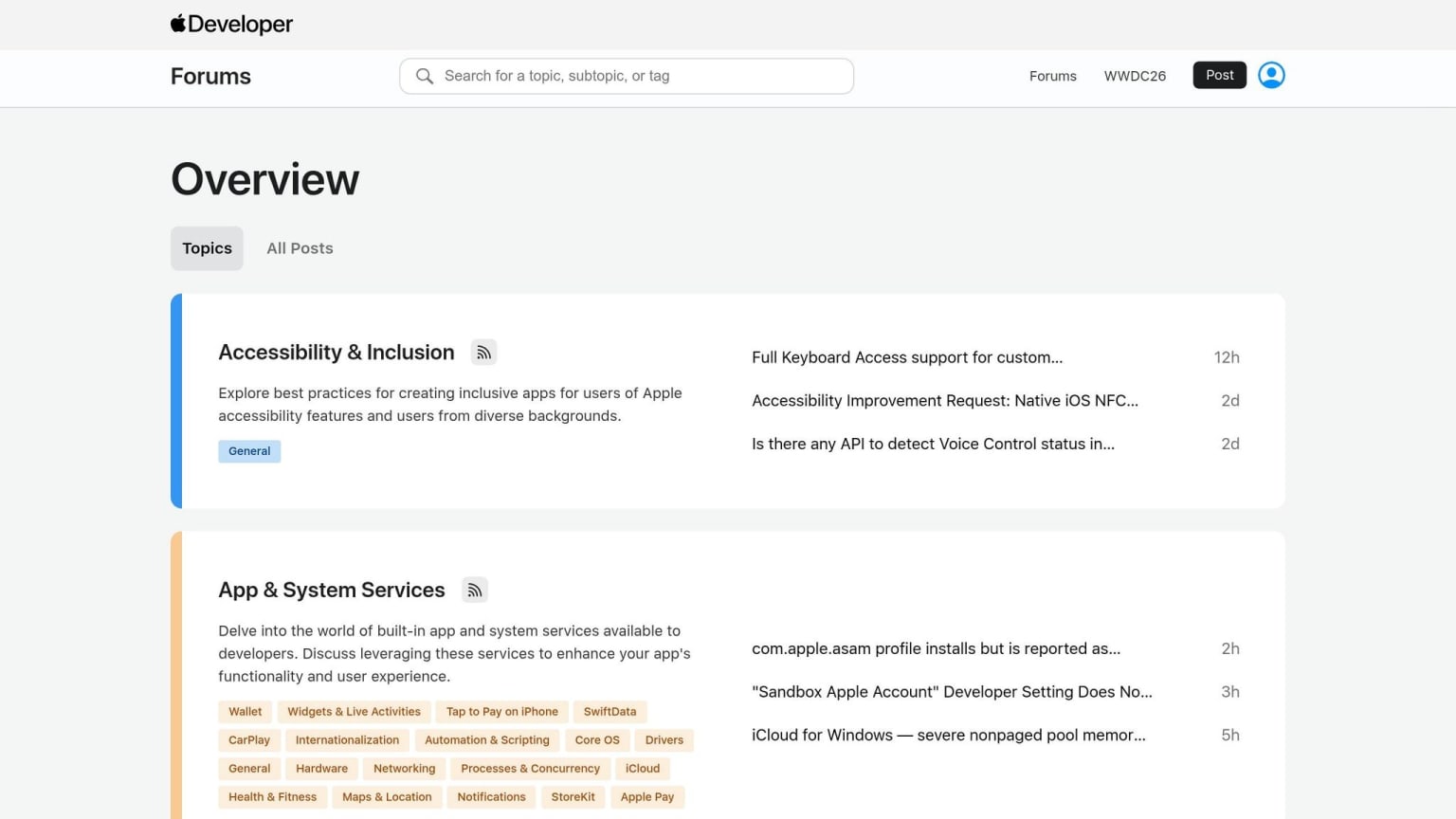Select the SwiftData tag
Screen dimensions: 1456x819
click(x=610, y=712)
